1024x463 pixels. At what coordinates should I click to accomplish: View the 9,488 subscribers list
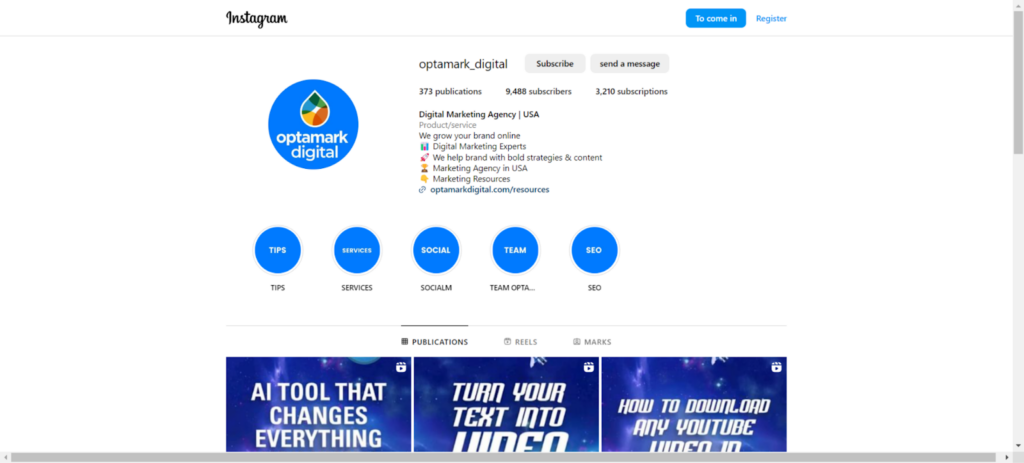pyautogui.click(x=538, y=91)
